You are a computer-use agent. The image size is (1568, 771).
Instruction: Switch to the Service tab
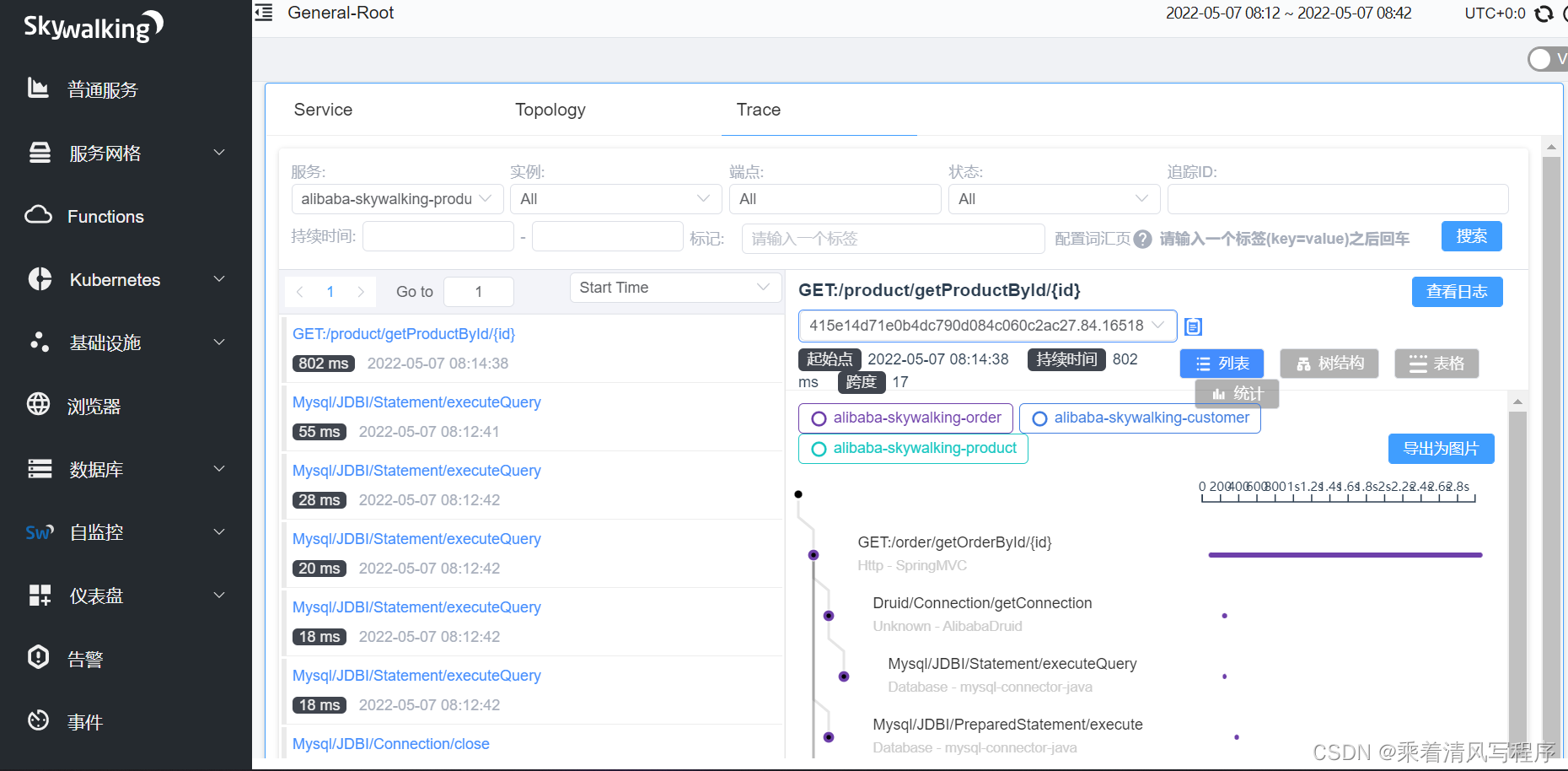tap(323, 110)
